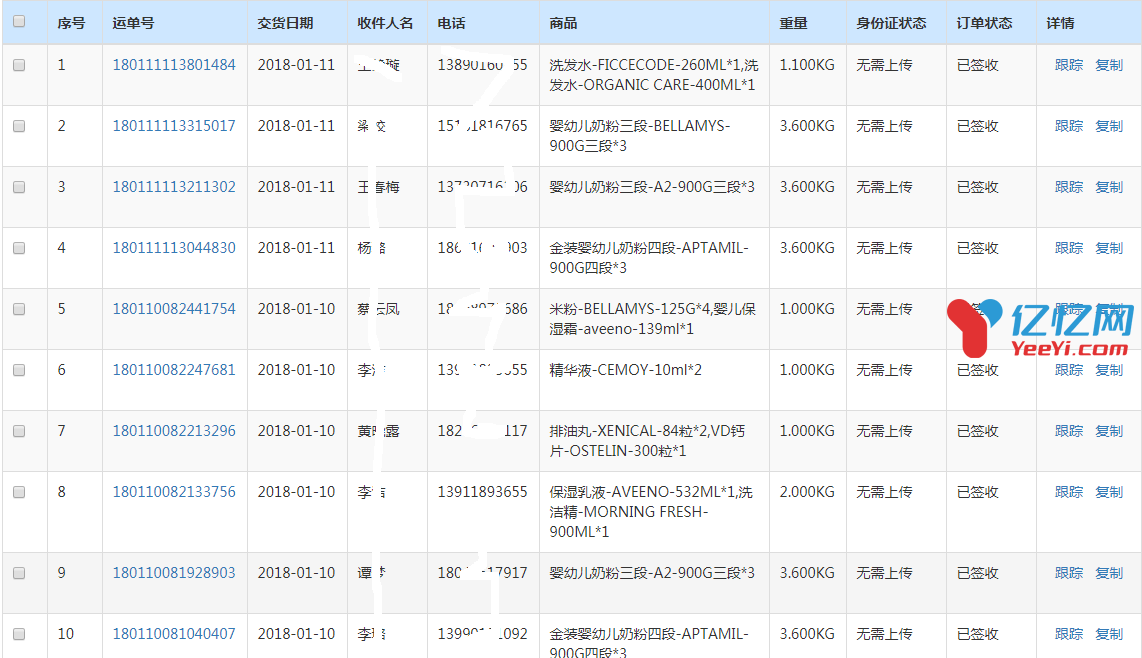
Task: Click 无需上传 status in row 8
Action: [x=884, y=493]
